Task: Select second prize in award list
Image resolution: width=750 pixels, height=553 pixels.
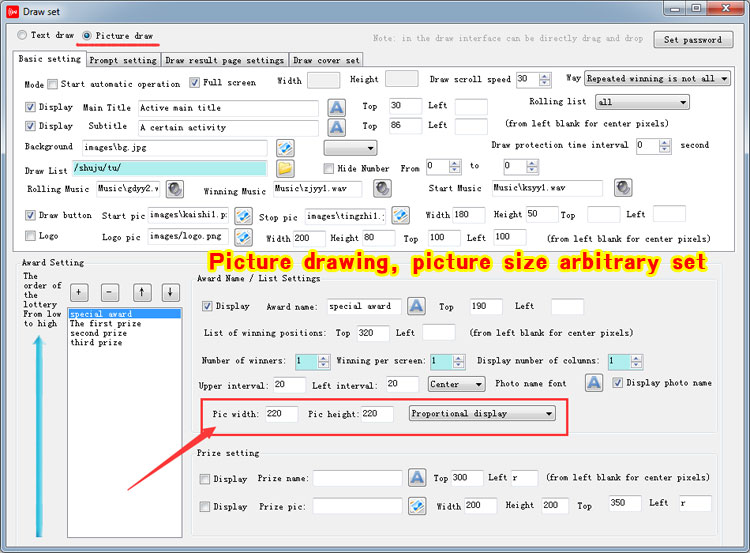Action: (x=98, y=333)
